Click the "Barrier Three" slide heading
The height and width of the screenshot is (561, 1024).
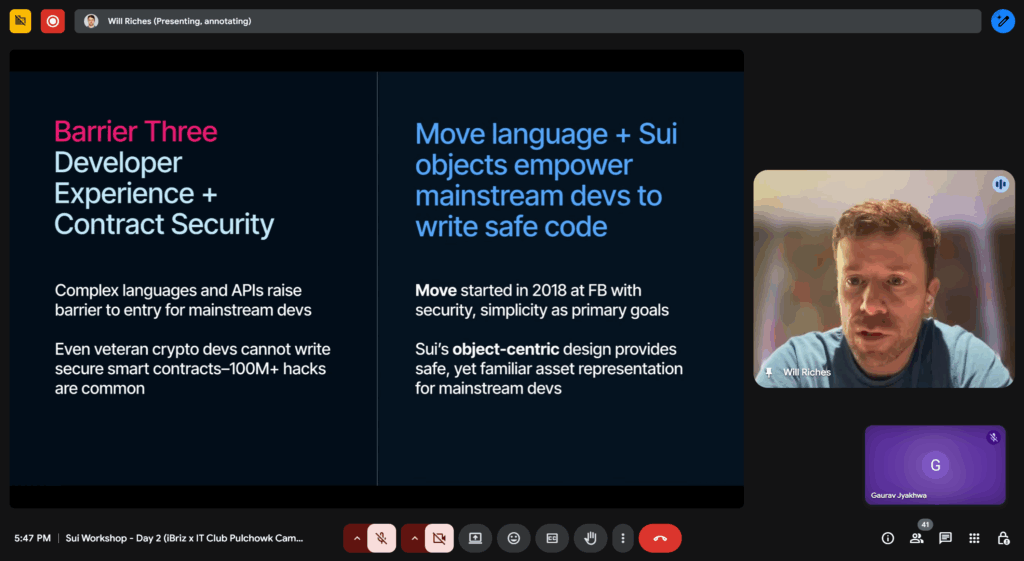coord(136,131)
